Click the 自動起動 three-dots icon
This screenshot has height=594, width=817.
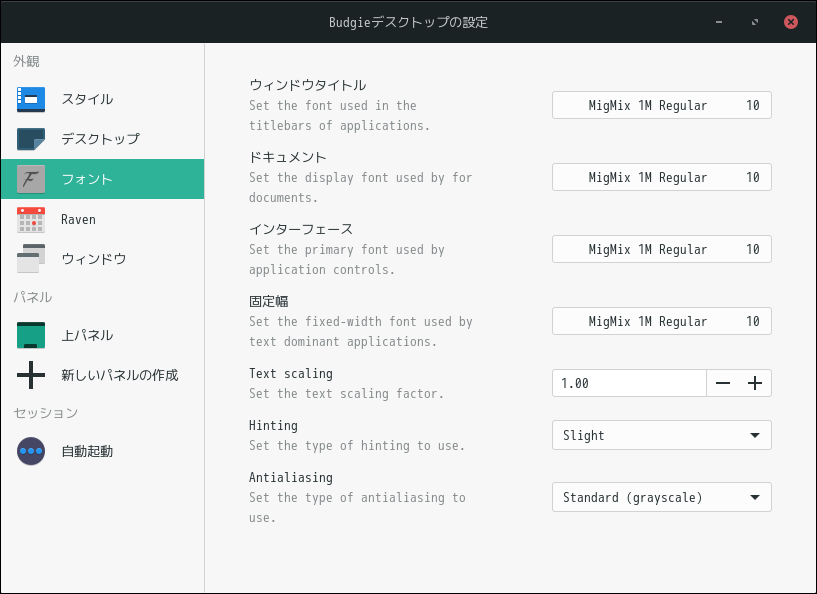coord(31,451)
